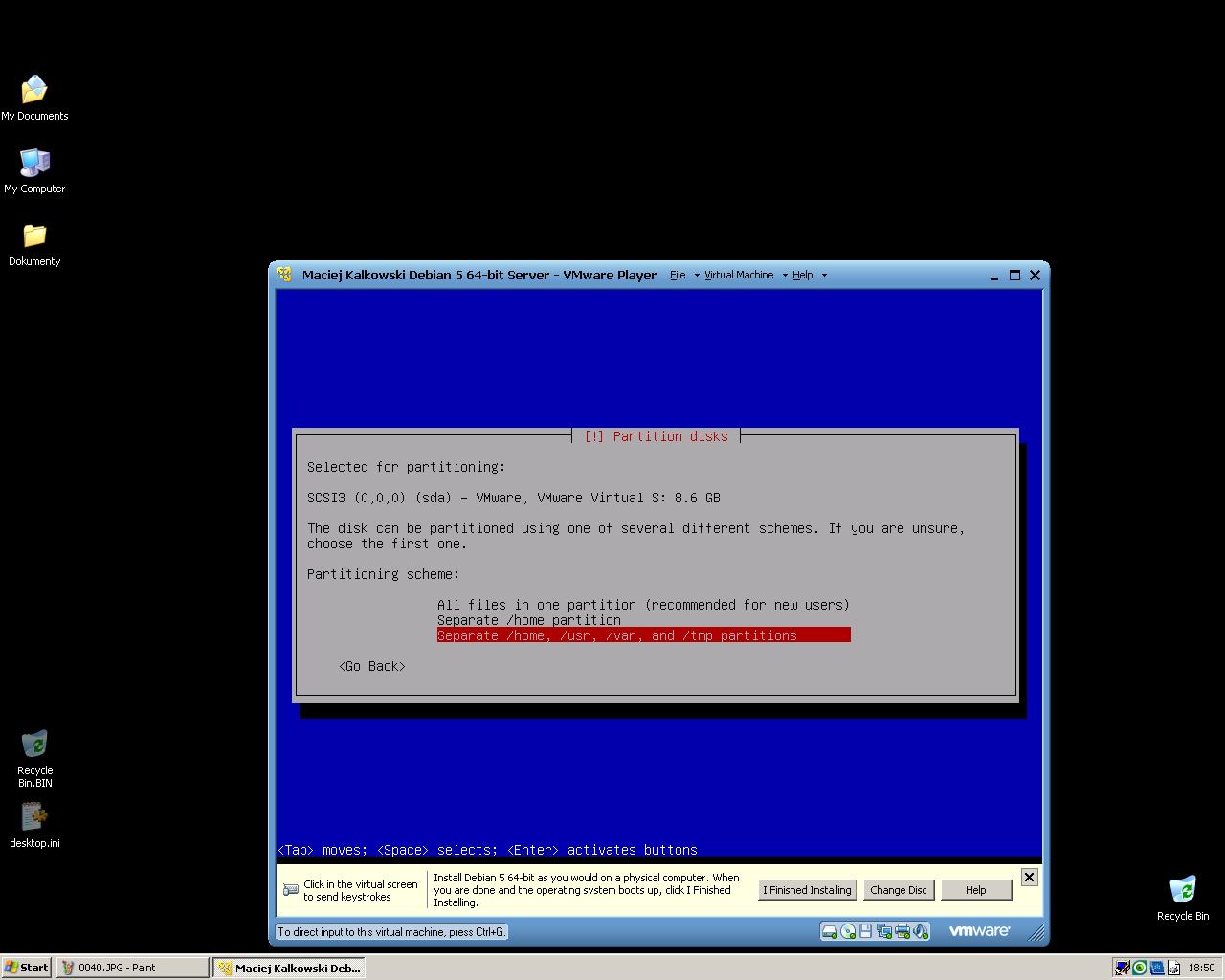Click the green circular tray icon
The height and width of the screenshot is (980, 1225).
coord(1140,968)
